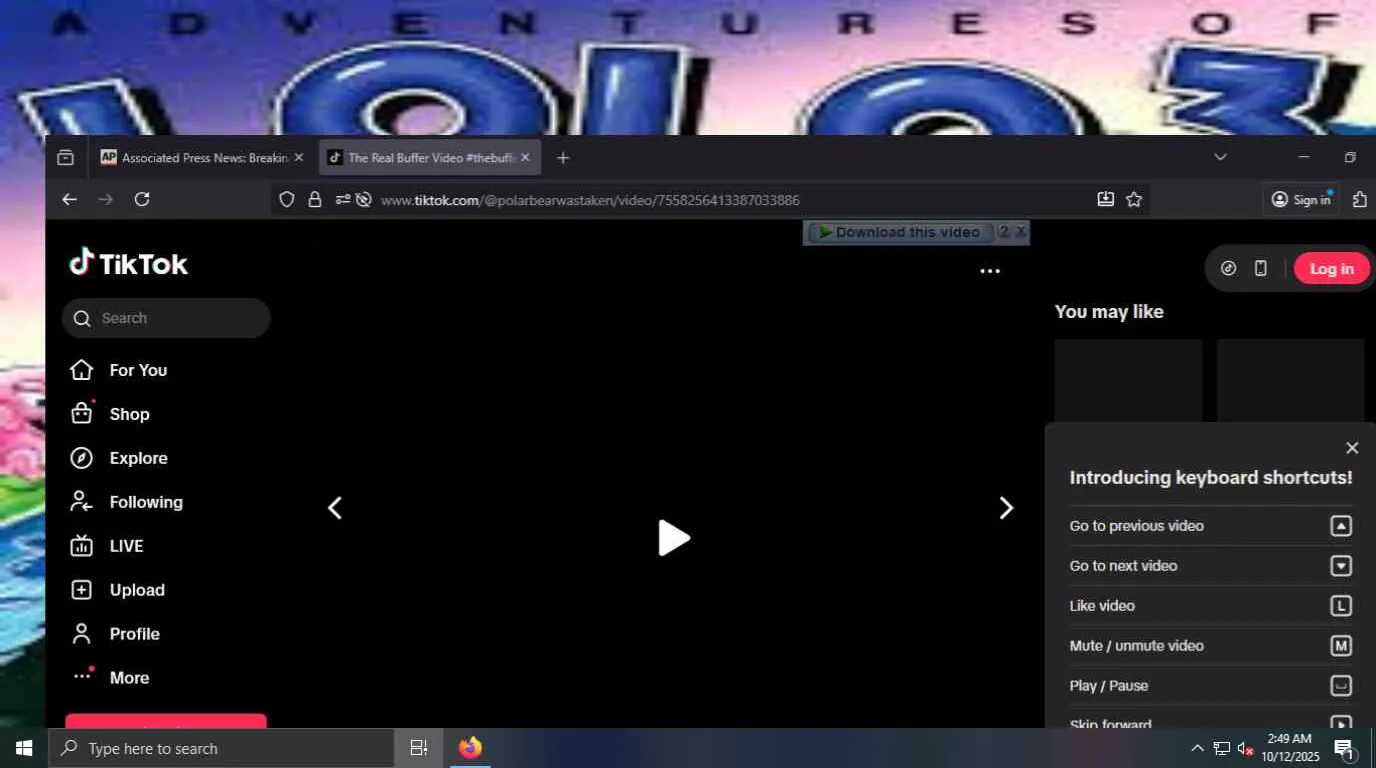Expand the list all tabs dropdown
1376x768 pixels.
1220,157
